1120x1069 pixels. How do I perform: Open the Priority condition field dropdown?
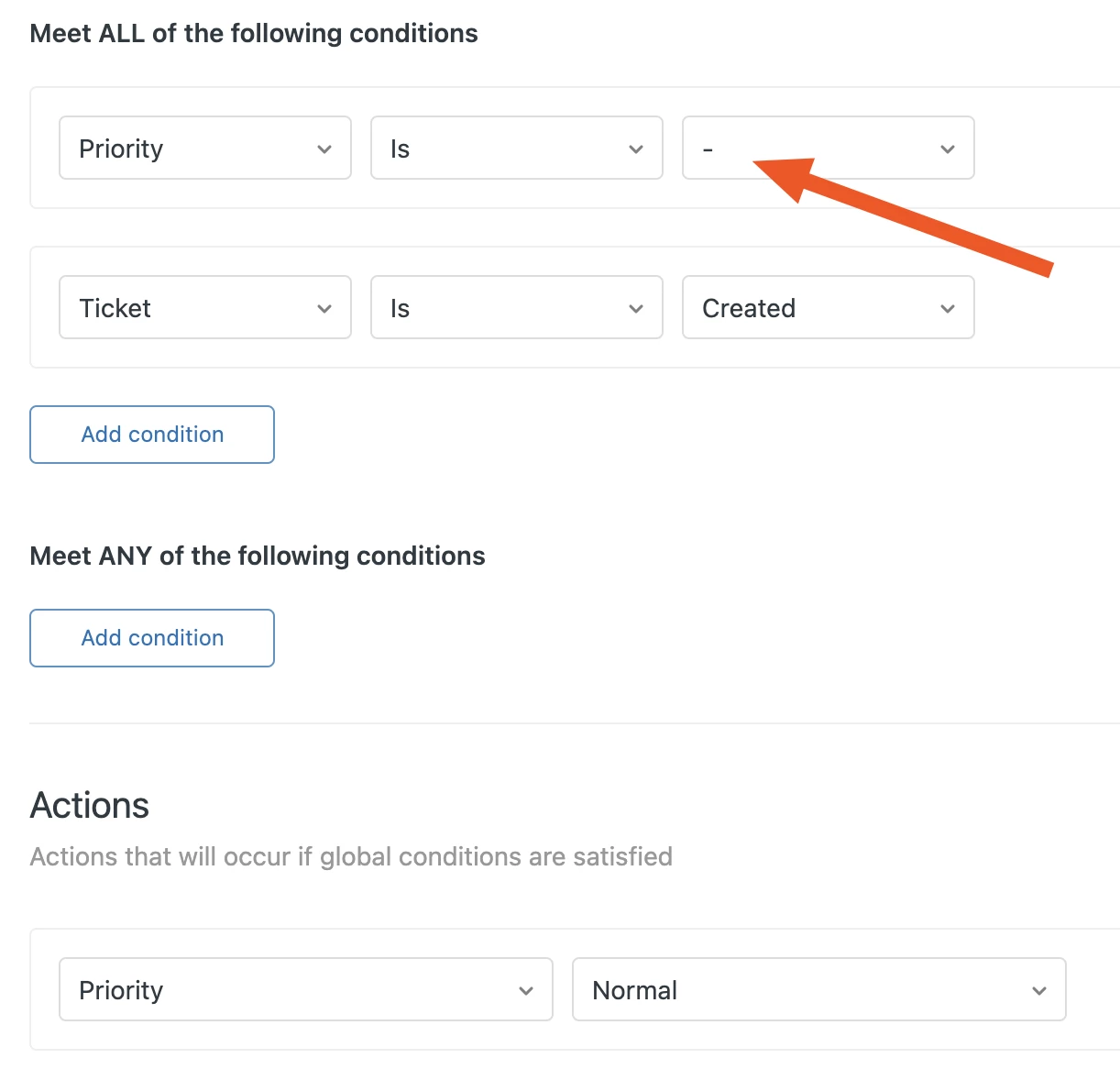click(192, 149)
